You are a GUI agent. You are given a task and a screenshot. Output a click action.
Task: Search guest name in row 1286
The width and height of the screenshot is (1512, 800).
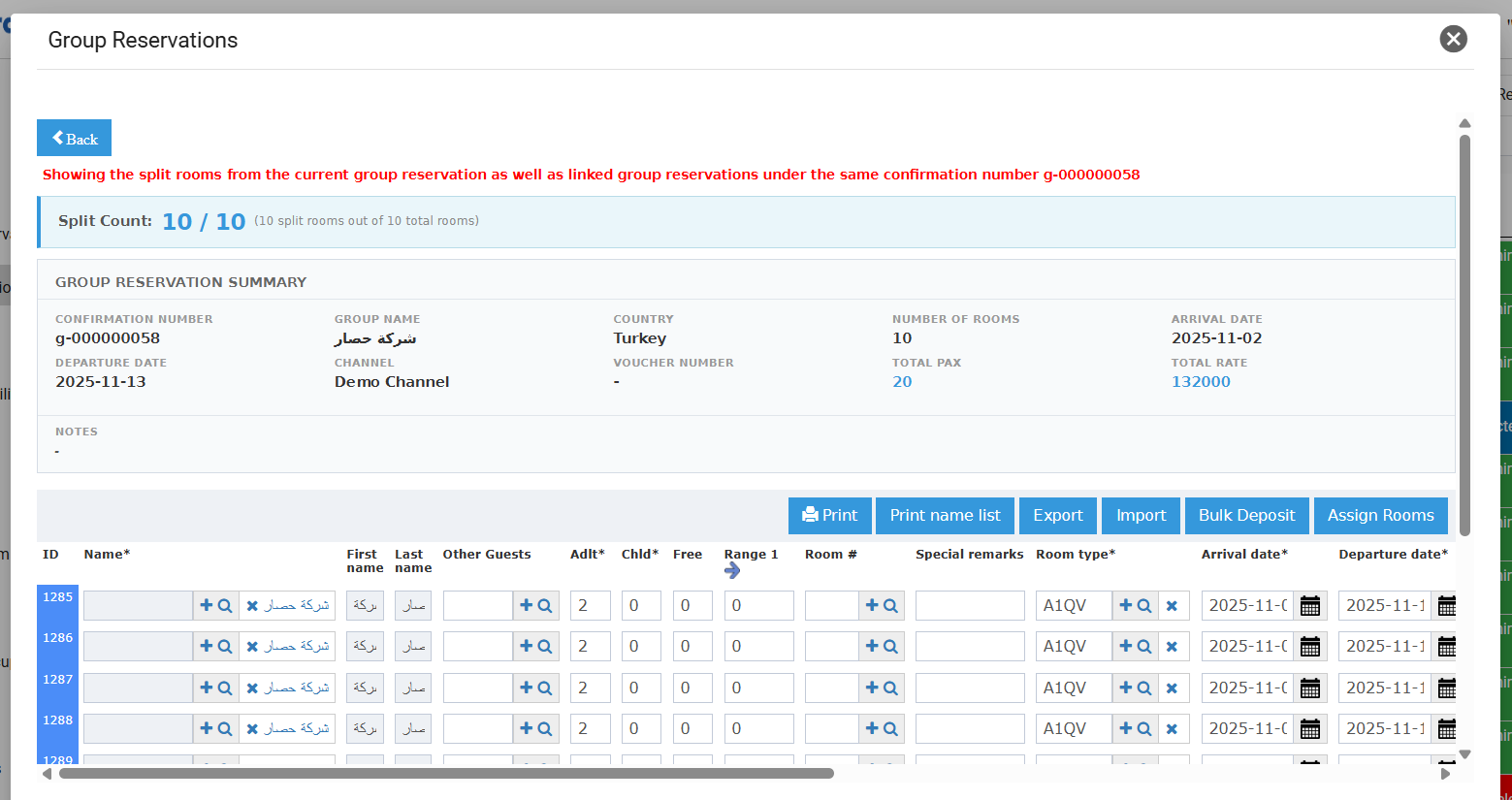225,646
